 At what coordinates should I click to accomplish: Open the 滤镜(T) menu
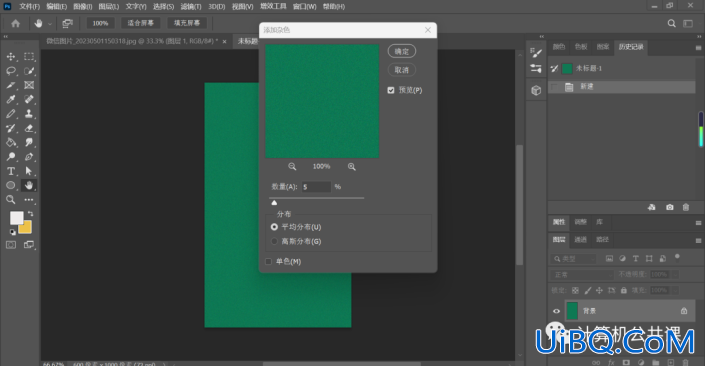pyautogui.click(x=191, y=6)
